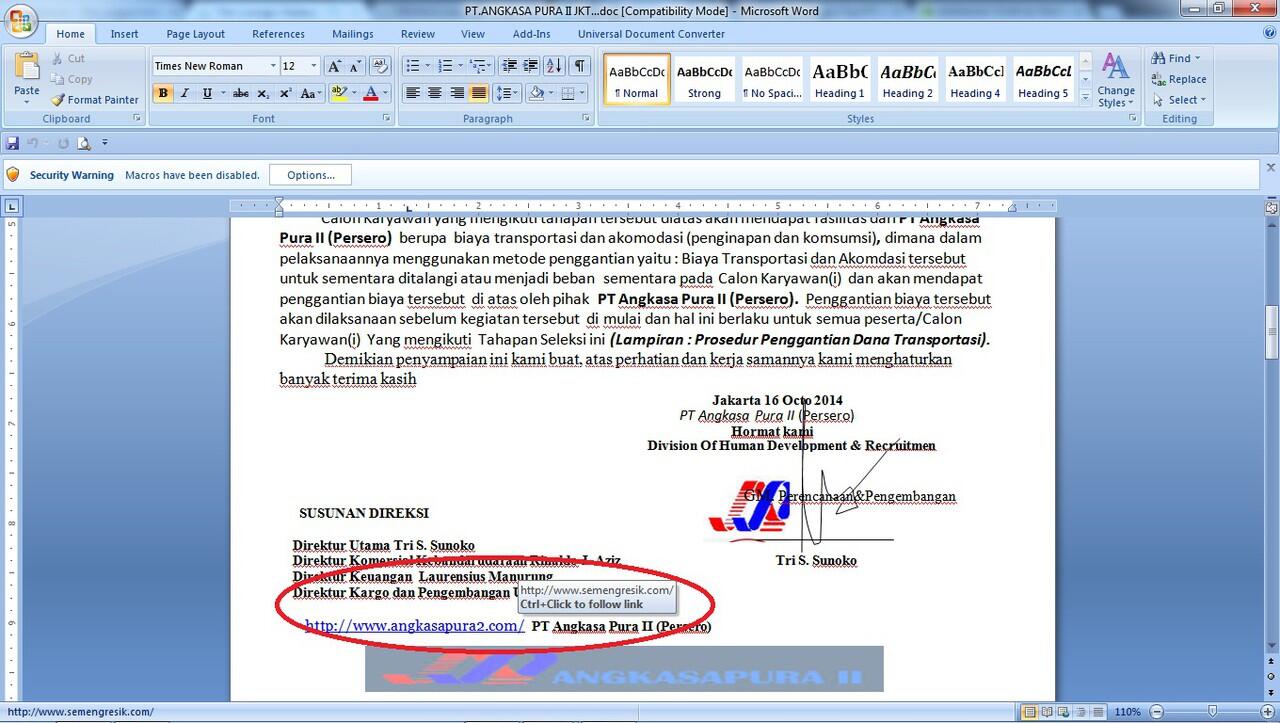Open the Change Styles dropdown
The image size is (1280, 723).
(x=1115, y=79)
